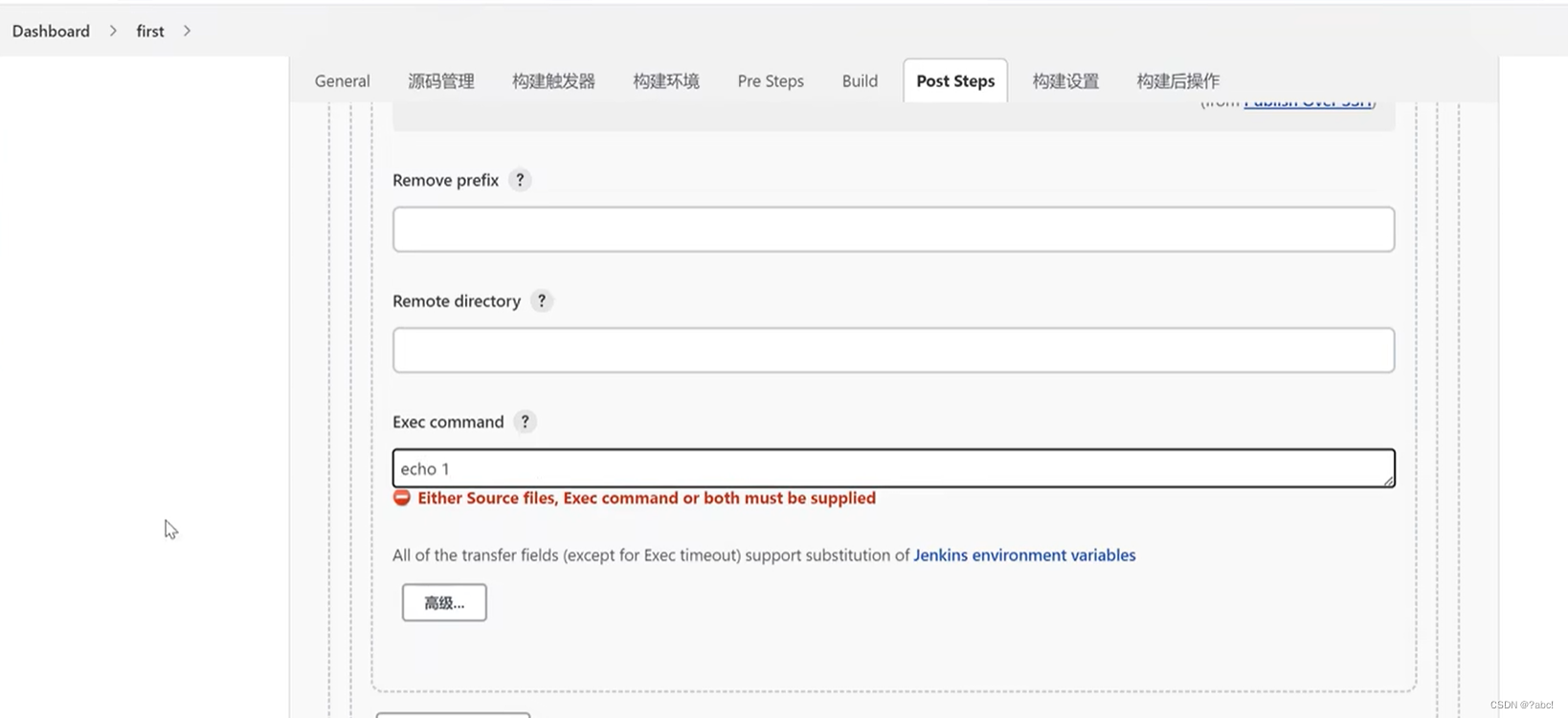Focus the Remove prefix input field
Screen dimensions: 1568x718
(x=893, y=230)
